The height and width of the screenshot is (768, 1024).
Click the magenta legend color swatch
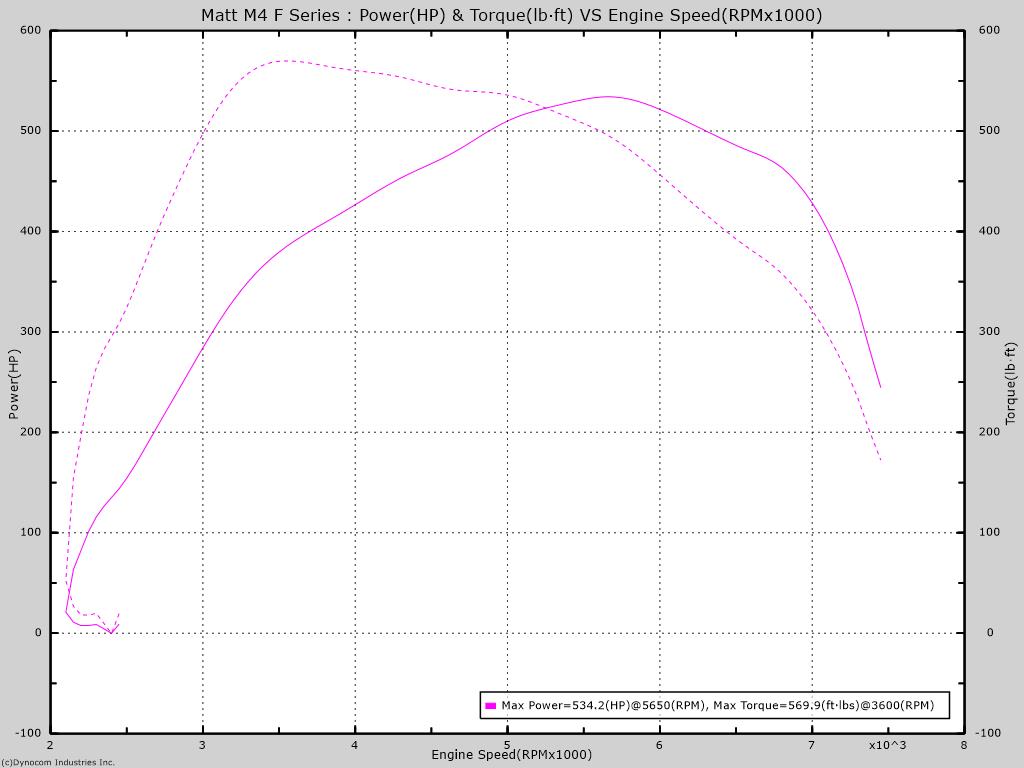(x=491, y=706)
